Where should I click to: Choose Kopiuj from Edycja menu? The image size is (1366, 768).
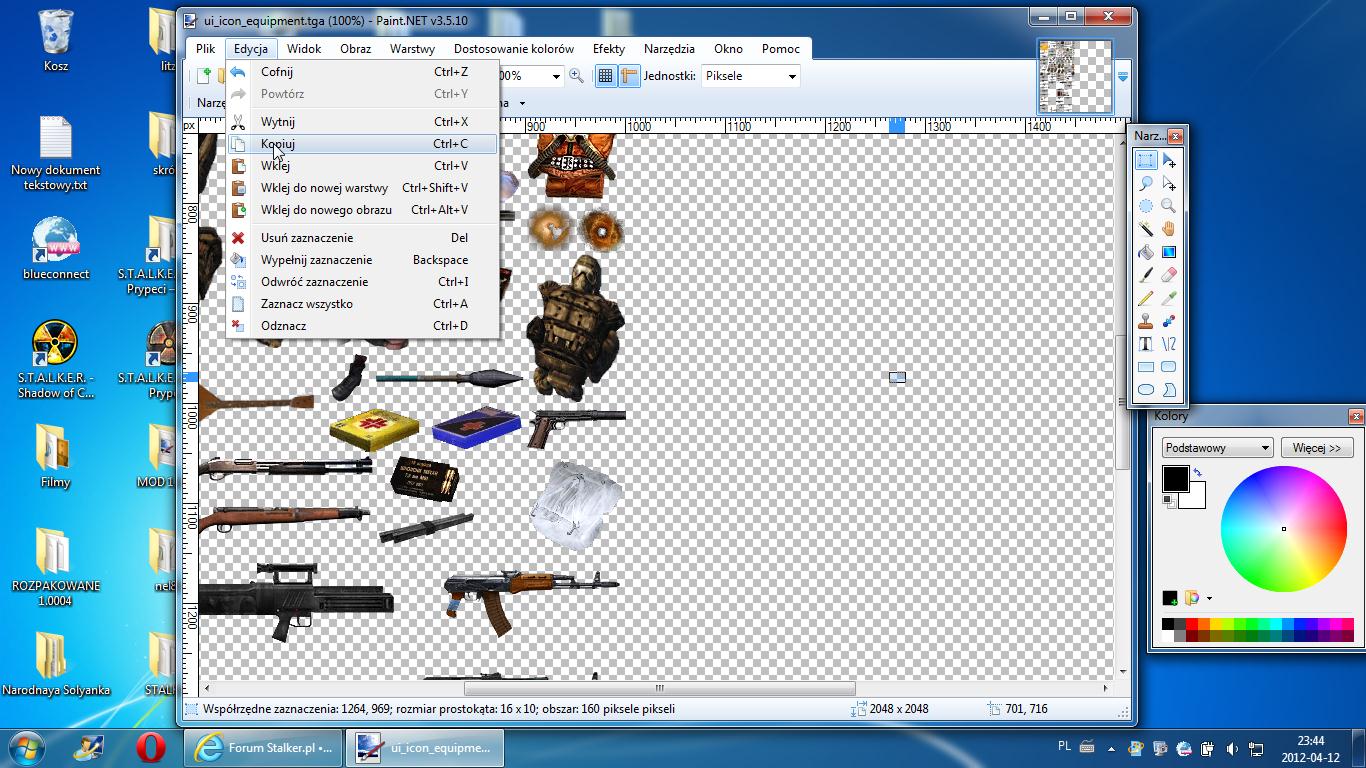tap(362, 144)
